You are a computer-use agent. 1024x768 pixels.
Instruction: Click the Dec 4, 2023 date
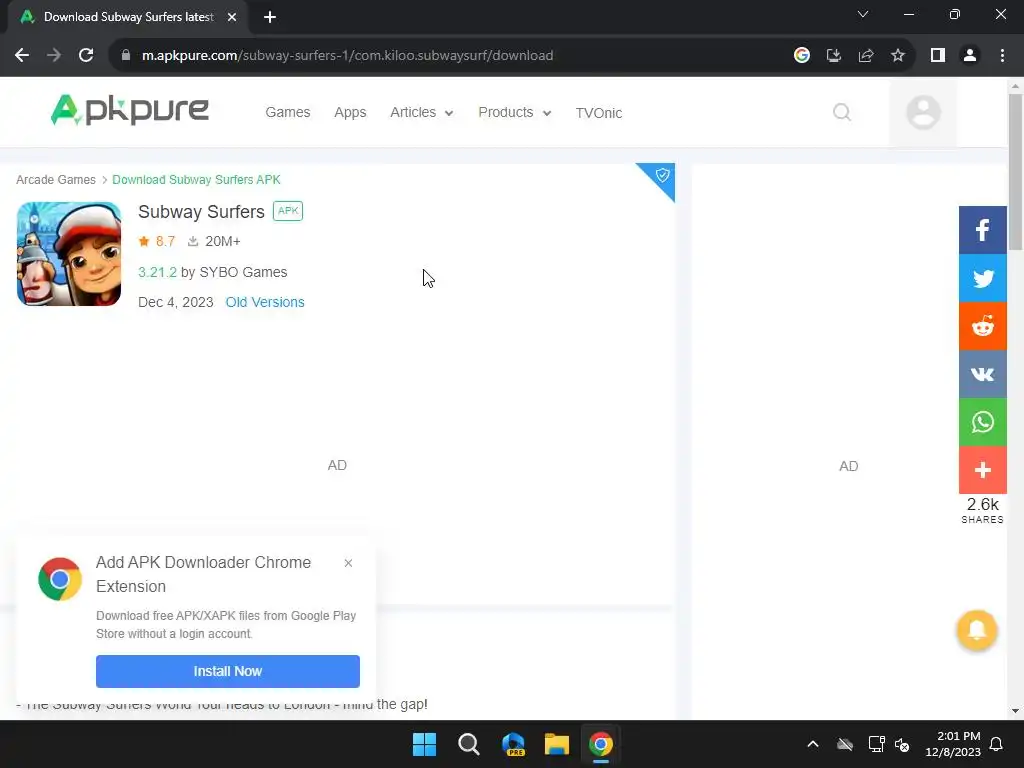[176, 302]
